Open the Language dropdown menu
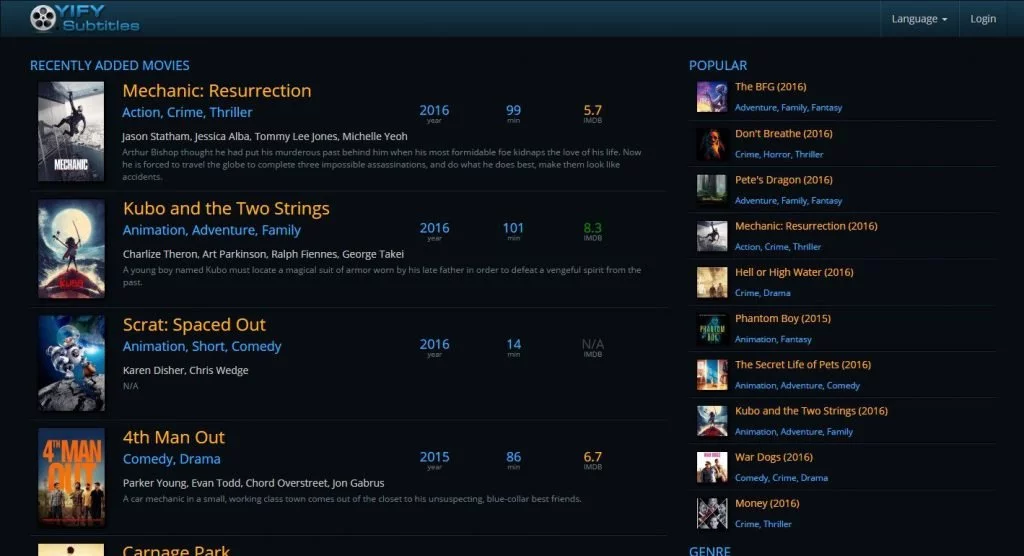 [x=918, y=19]
